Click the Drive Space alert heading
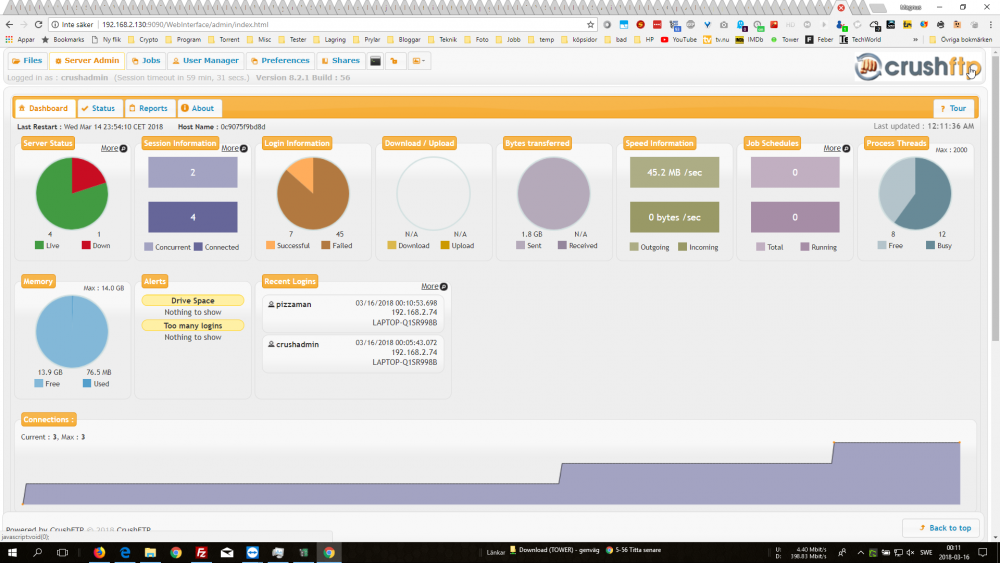 pos(193,300)
